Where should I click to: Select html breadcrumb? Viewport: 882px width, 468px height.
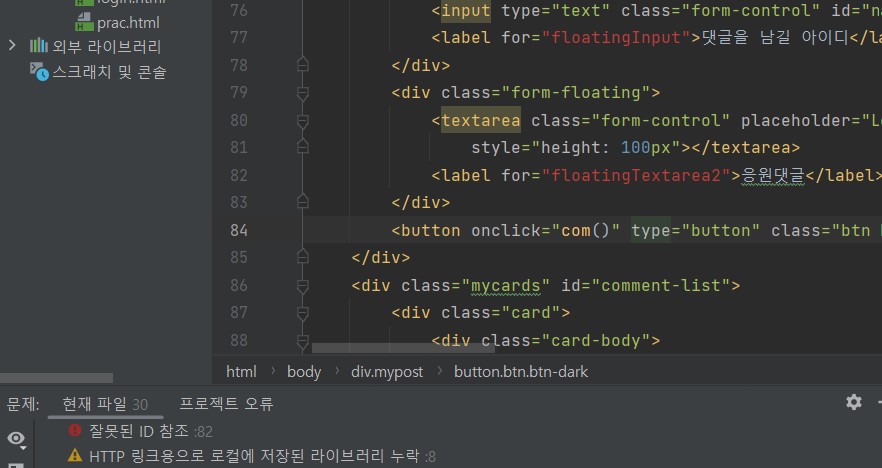241,371
